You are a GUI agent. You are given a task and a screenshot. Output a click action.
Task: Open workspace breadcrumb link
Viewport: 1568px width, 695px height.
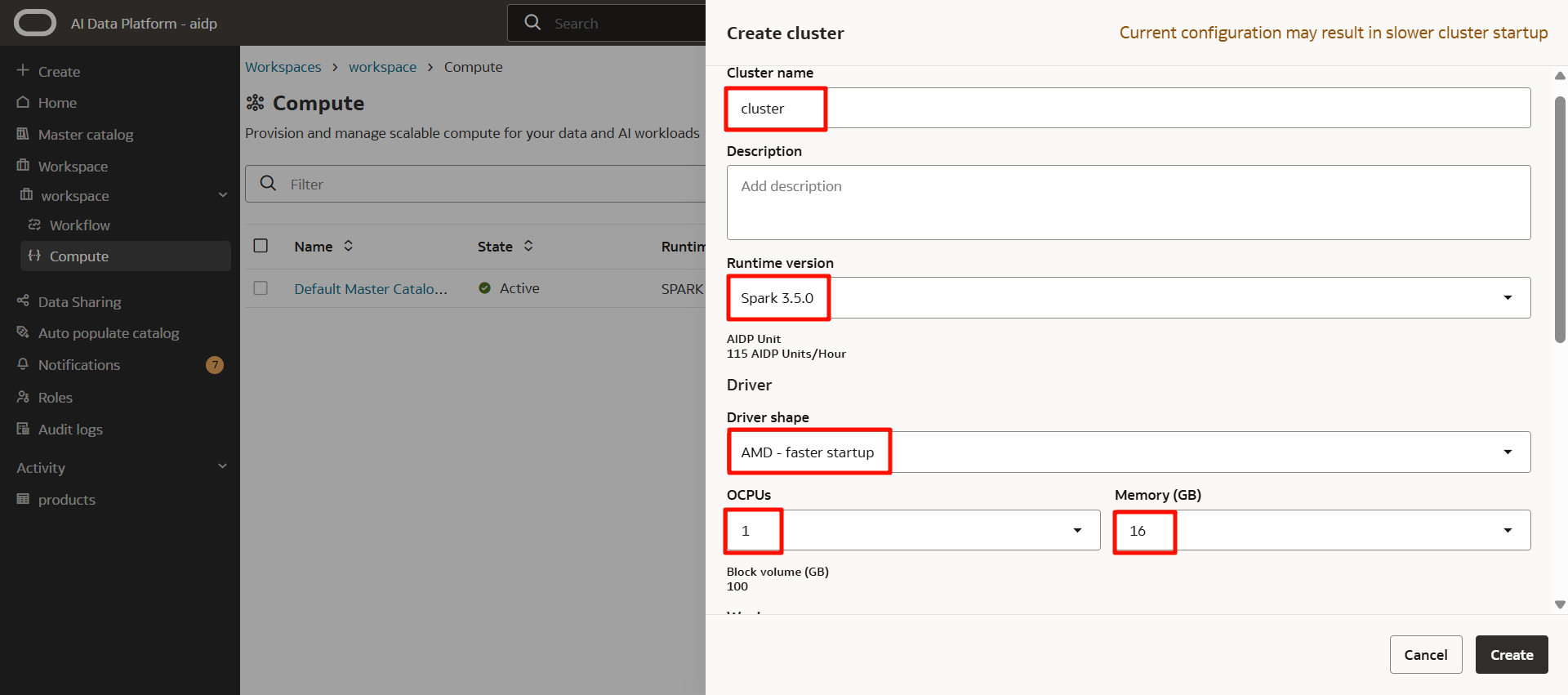[382, 67]
